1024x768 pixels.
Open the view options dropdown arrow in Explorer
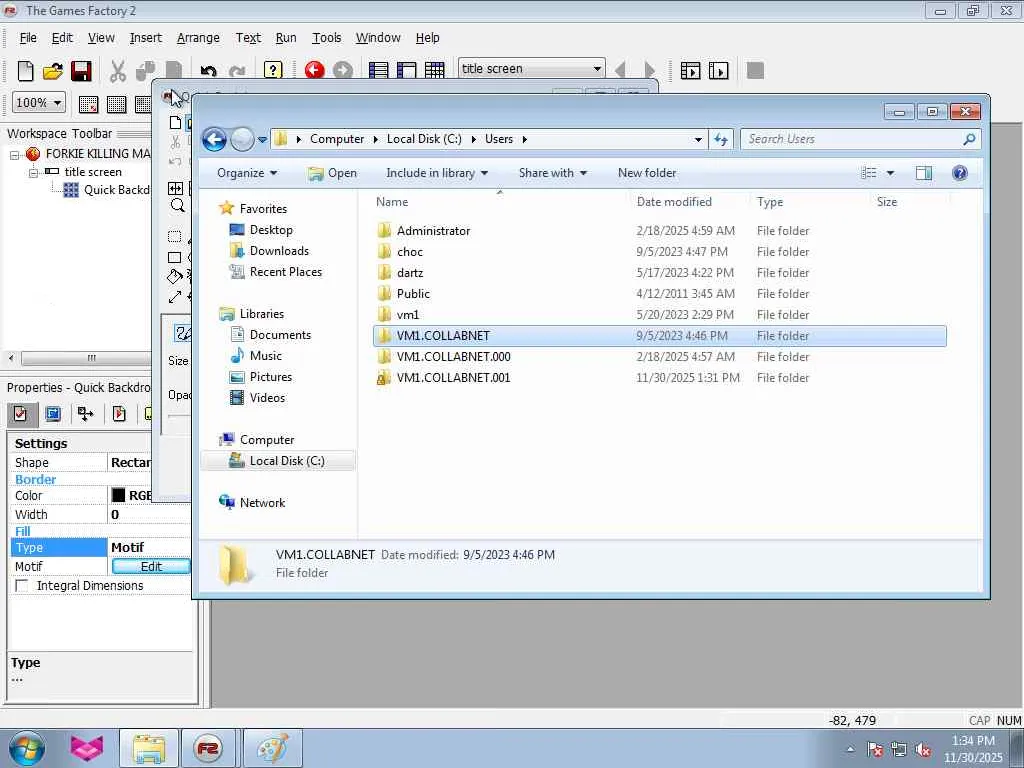(x=890, y=173)
